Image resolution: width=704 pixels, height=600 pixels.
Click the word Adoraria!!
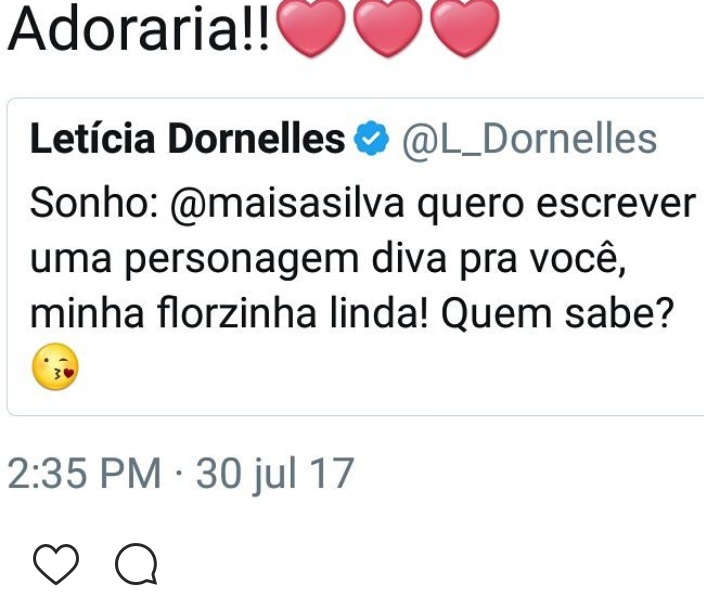[138, 32]
